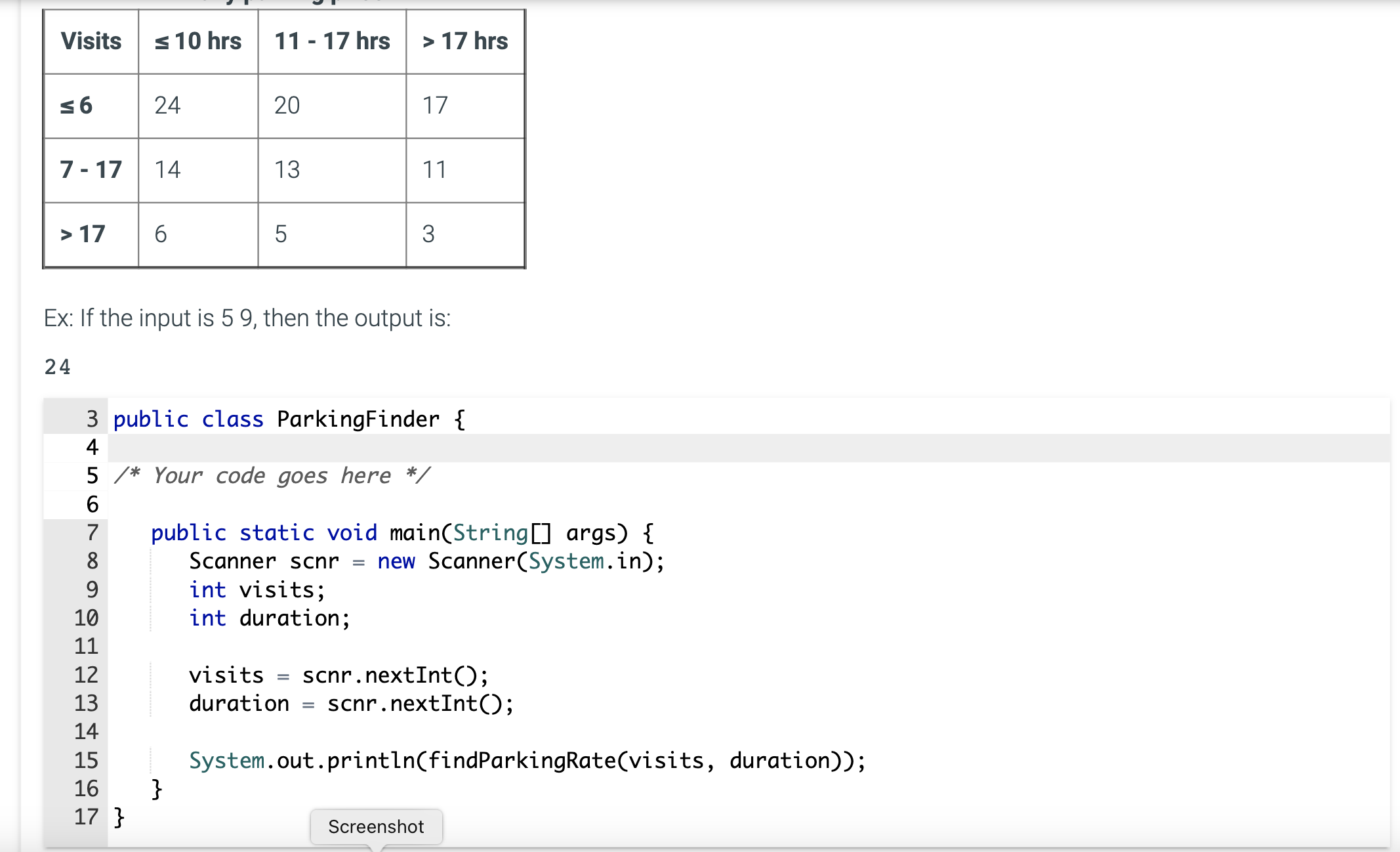The width and height of the screenshot is (1400, 852).
Task: Click the '> 17' row header
Action: point(91,234)
